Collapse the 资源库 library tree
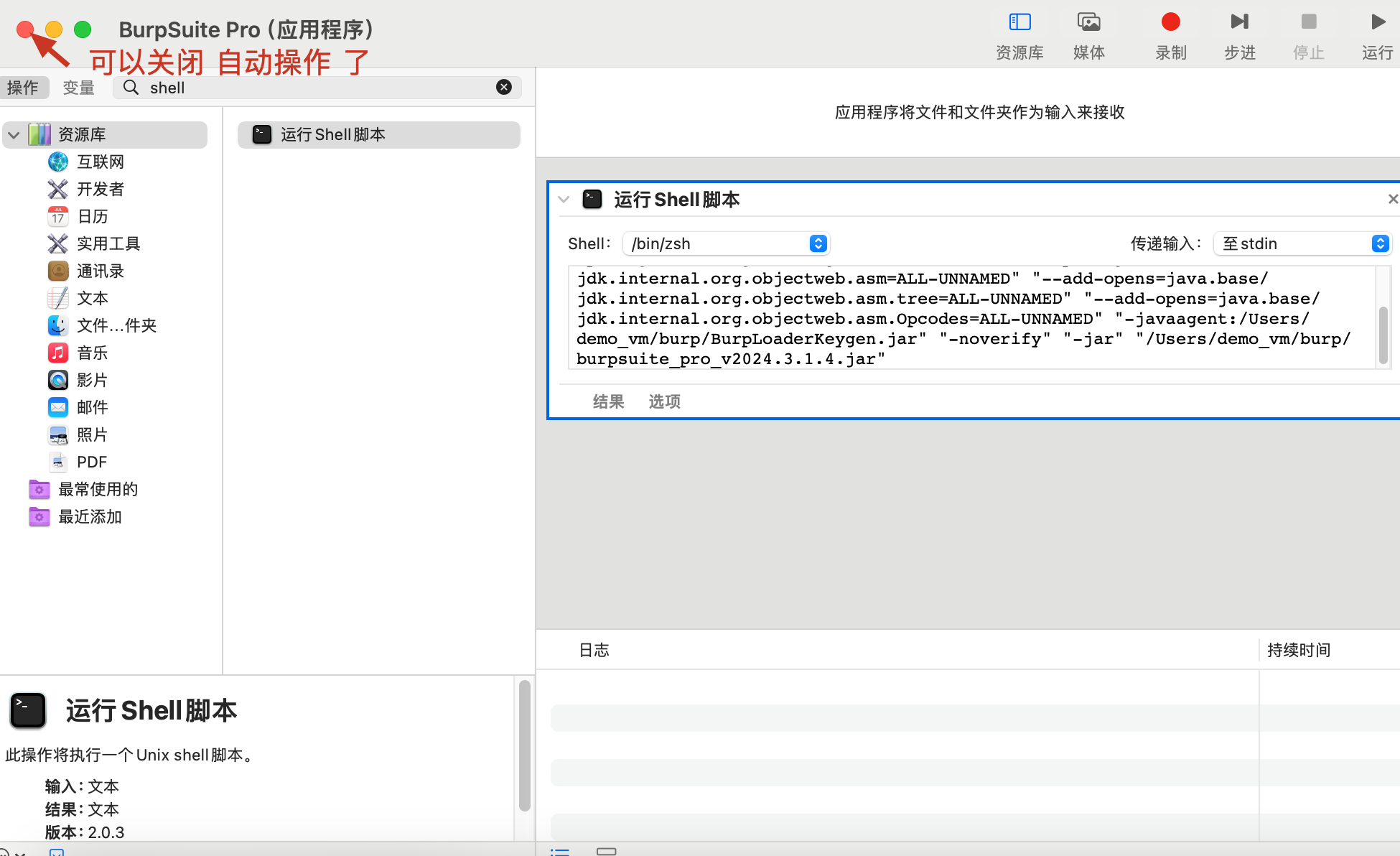Screen dimensions: 1400x856 click(14, 135)
